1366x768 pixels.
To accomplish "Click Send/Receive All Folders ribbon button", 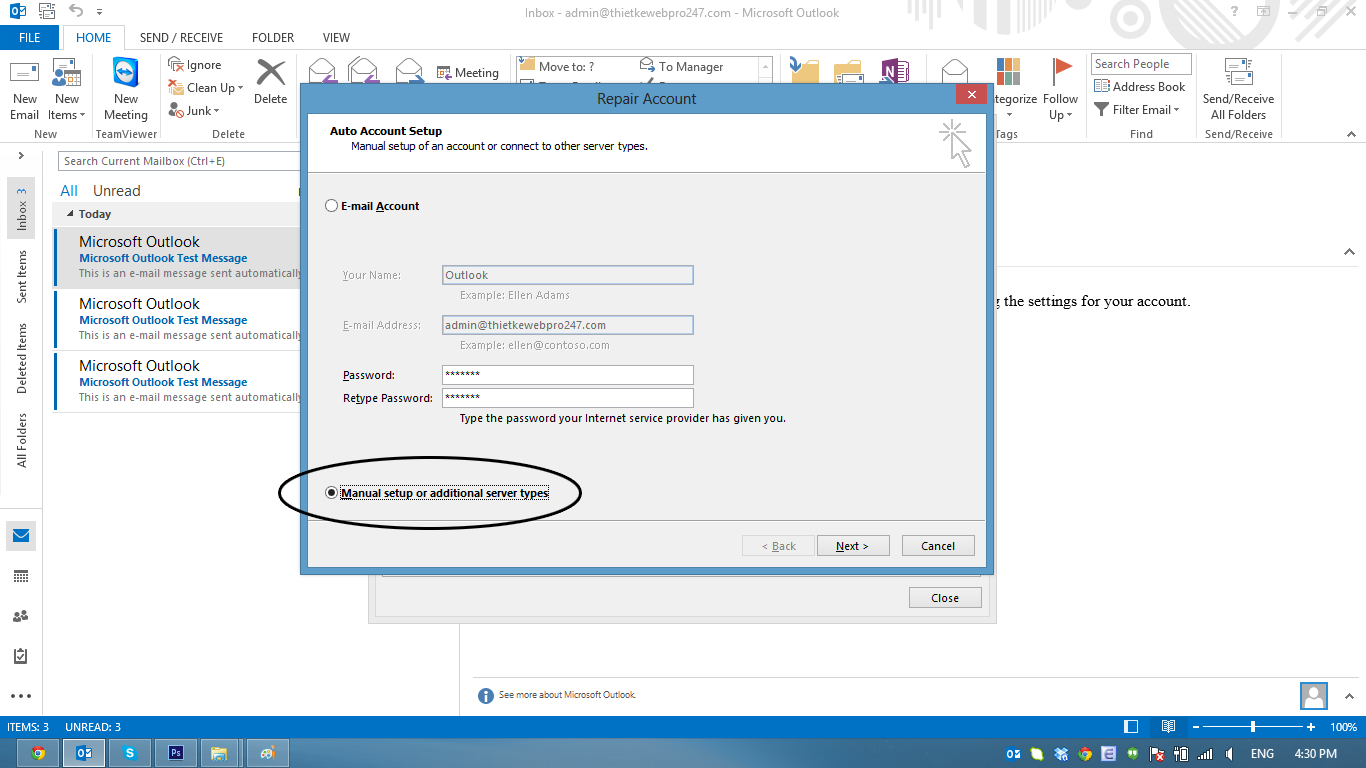I will click(1238, 90).
